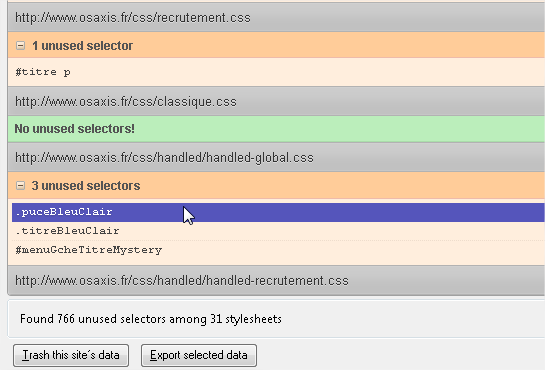Screen dimensions: 545x370
Task: Select the highlighted .puceBleuClair selector
Action: coord(64,212)
